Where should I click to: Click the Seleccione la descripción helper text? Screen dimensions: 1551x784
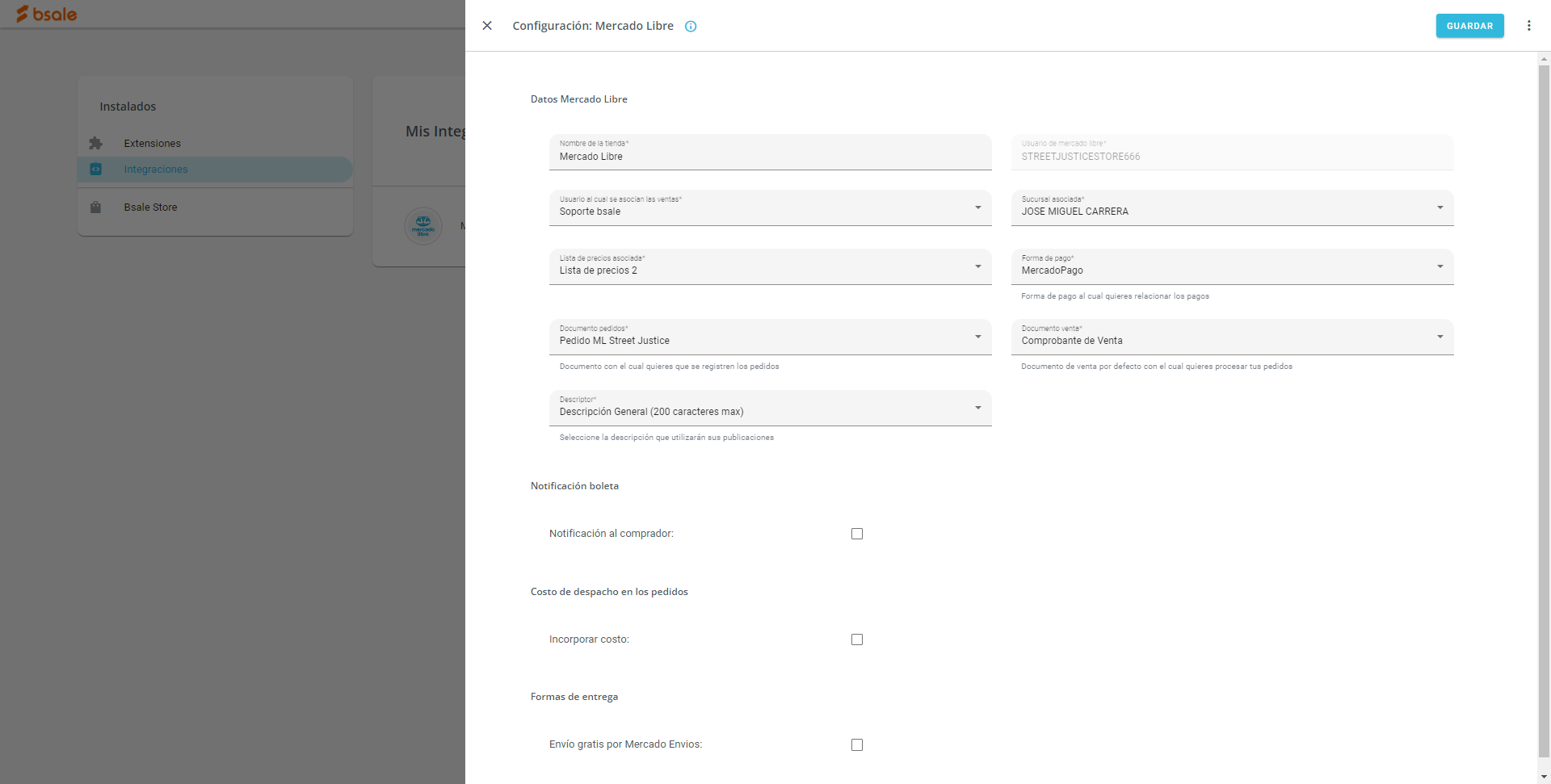click(x=666, y=438)
